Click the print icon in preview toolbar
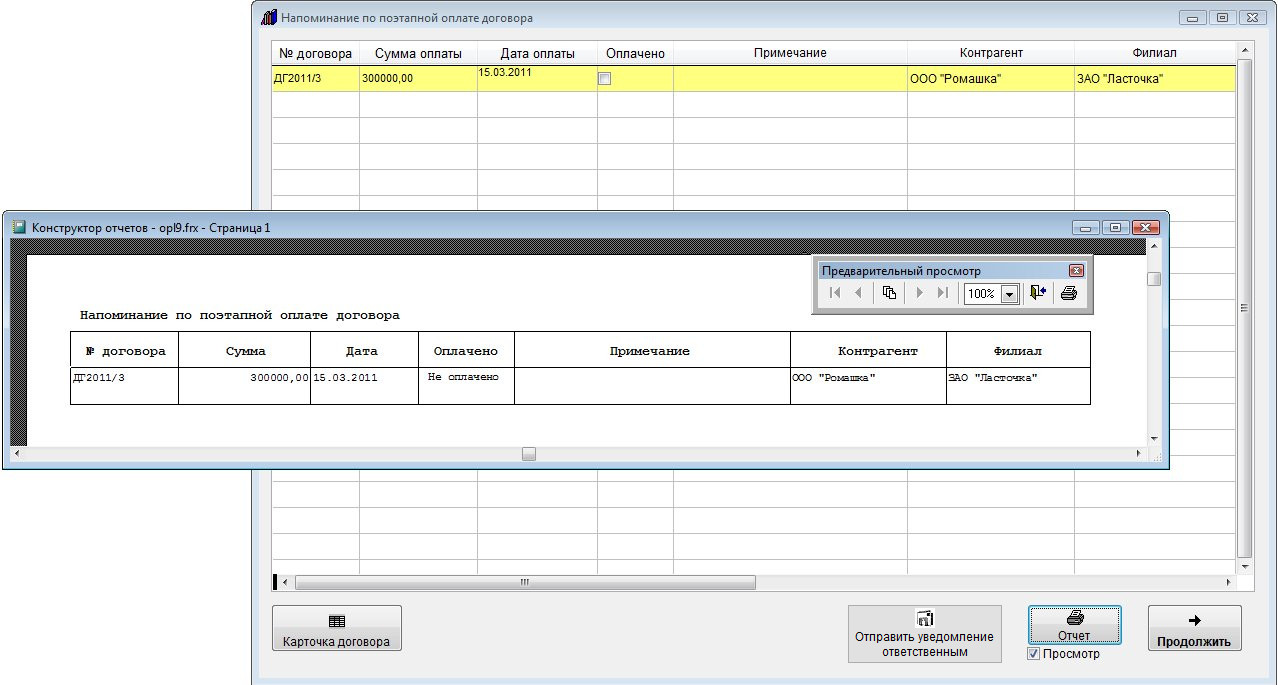Screen dimensions: 1278x685 (1068, 293)
